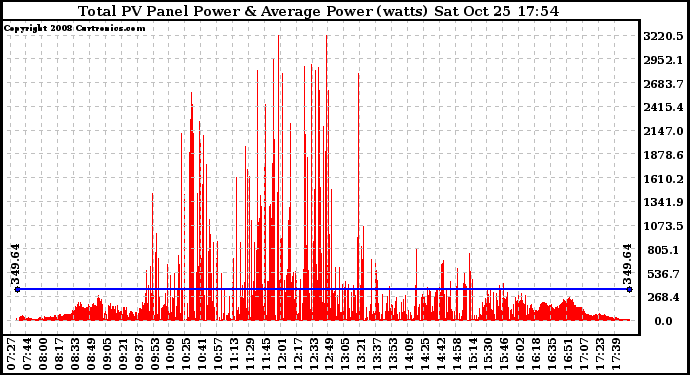This screenshot has height=375, width=690.
Task: Click the 09:05 time axis label
Action: (107, 354)
